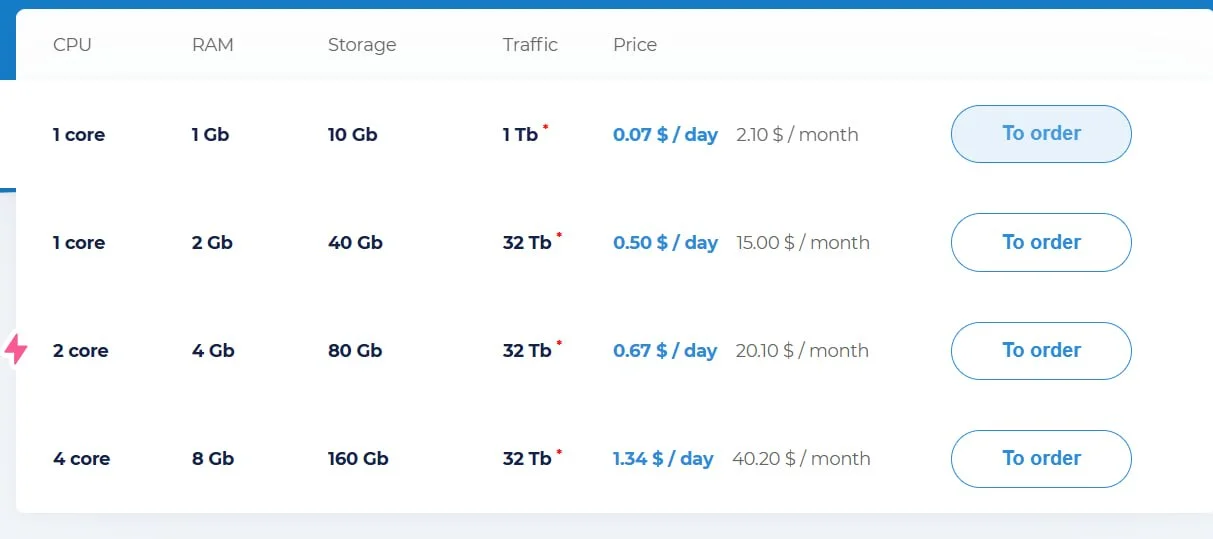1213x539 pixels.
Task: Click the Traffic column header
Action: point(530,45)
